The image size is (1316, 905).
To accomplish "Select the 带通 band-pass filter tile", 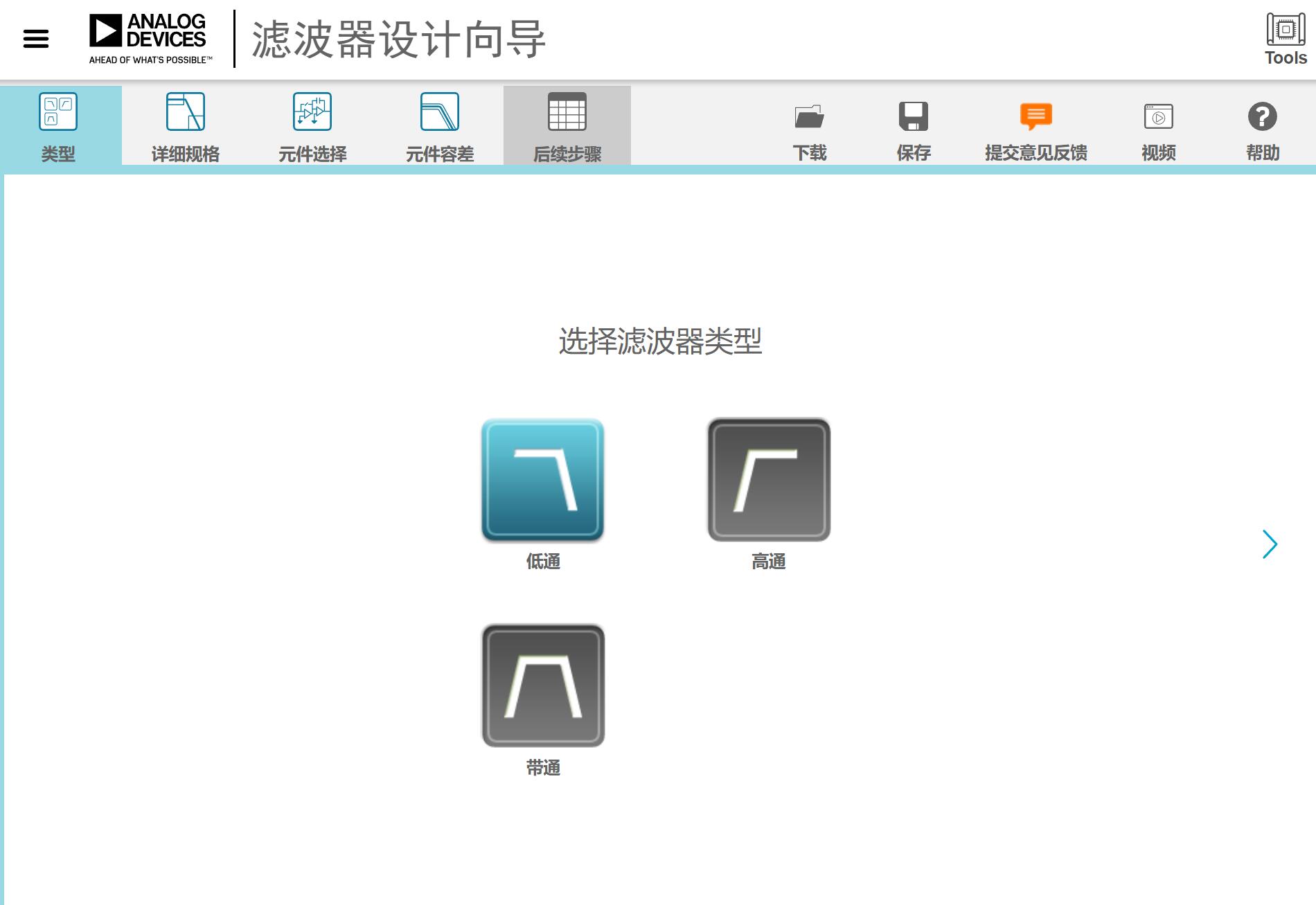I will pyautogui.click(x=542, y=686).
